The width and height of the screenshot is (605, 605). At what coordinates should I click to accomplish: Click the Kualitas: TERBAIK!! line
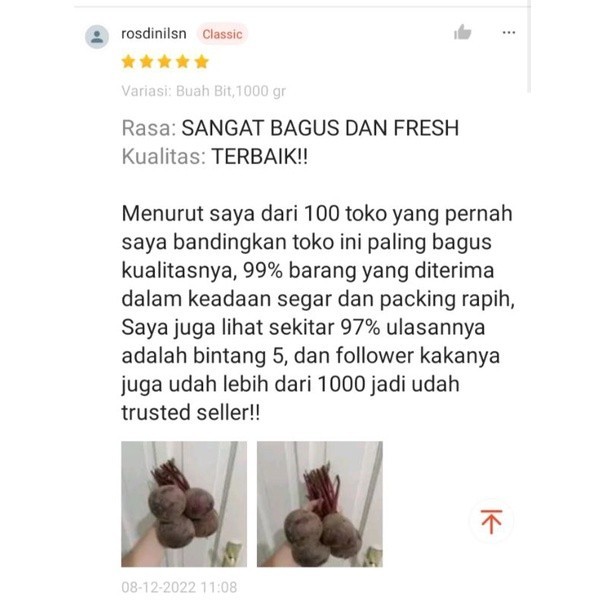215,157
